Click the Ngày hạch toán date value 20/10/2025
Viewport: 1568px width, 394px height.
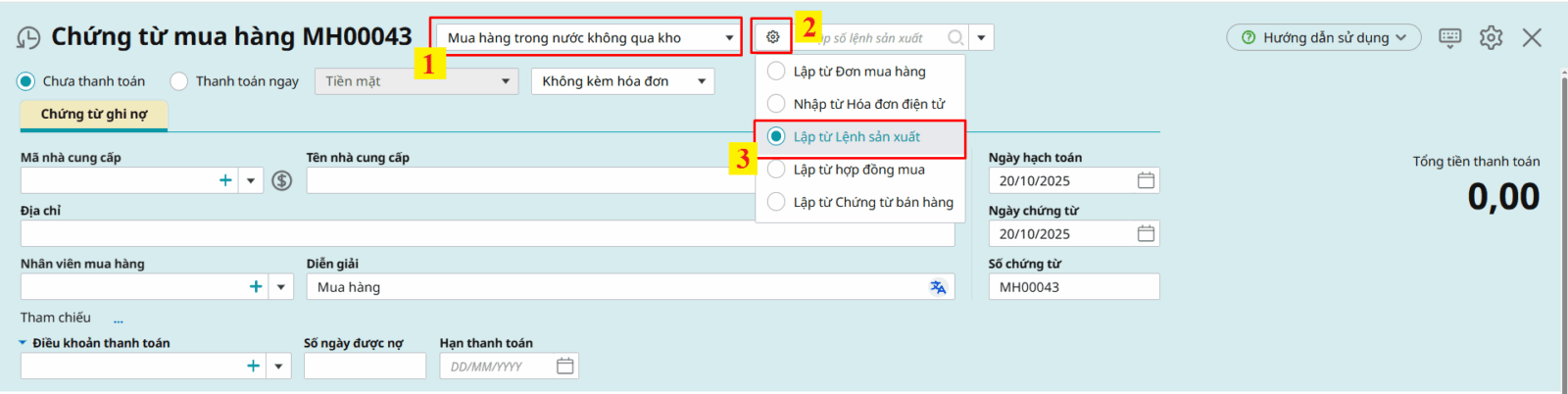pos(1035,181)
